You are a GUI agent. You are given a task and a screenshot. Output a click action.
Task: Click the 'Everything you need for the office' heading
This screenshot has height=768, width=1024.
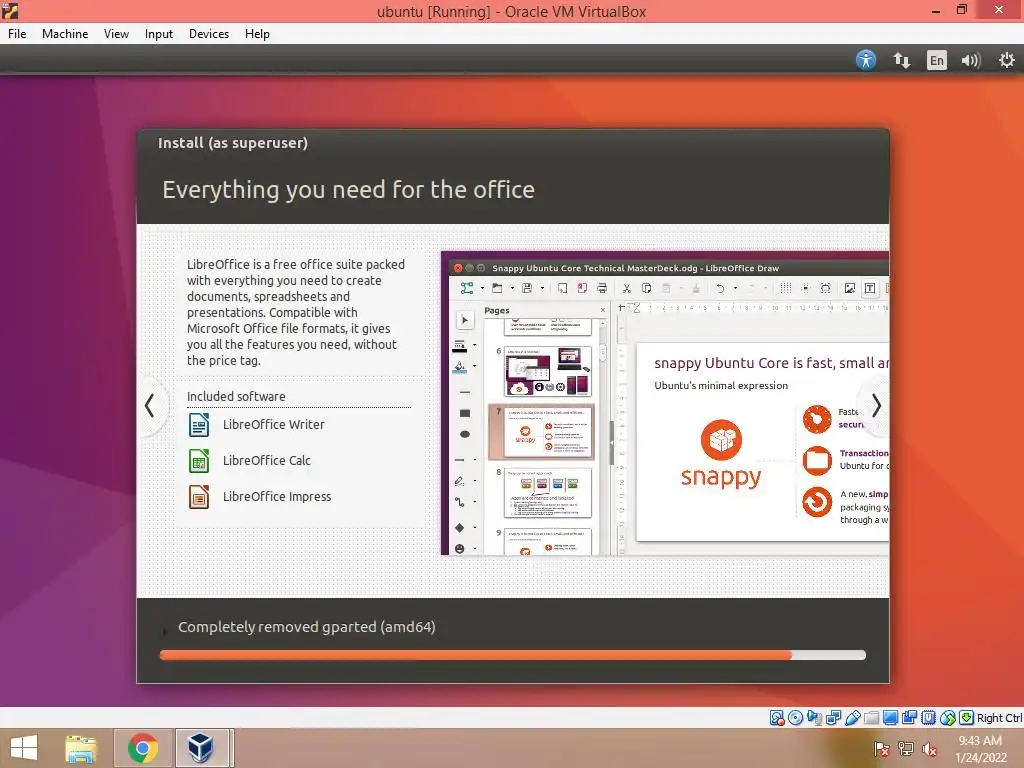coord(348,189)
